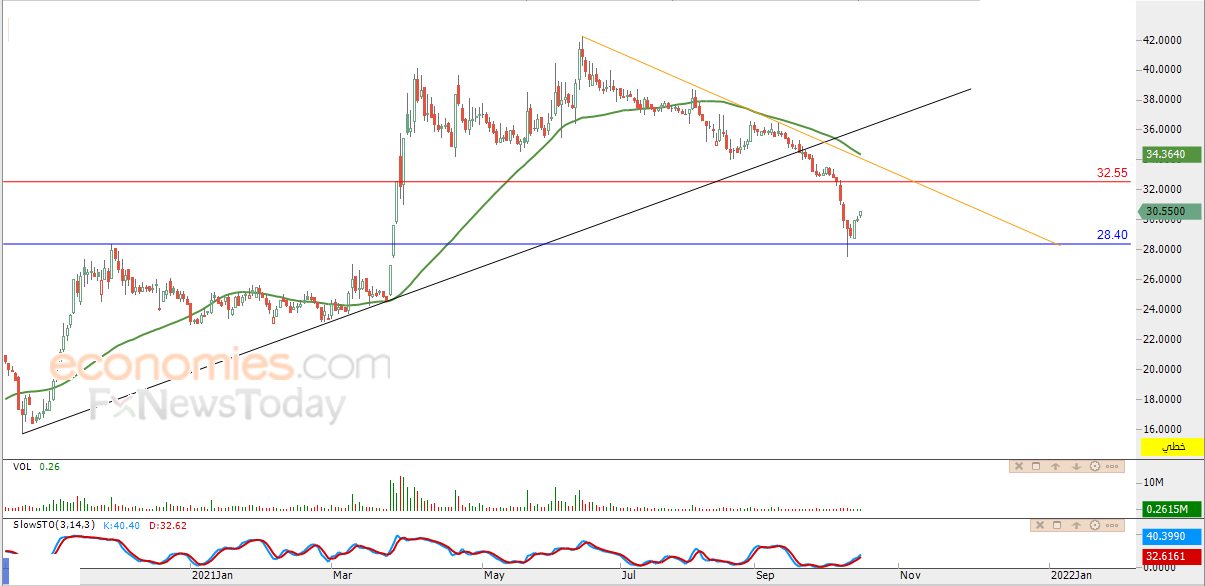Select the red 32.55 resistance line label
The width and height of the screenshot is (1205, 586).
pyautogui.click(x=1112, y=173)
